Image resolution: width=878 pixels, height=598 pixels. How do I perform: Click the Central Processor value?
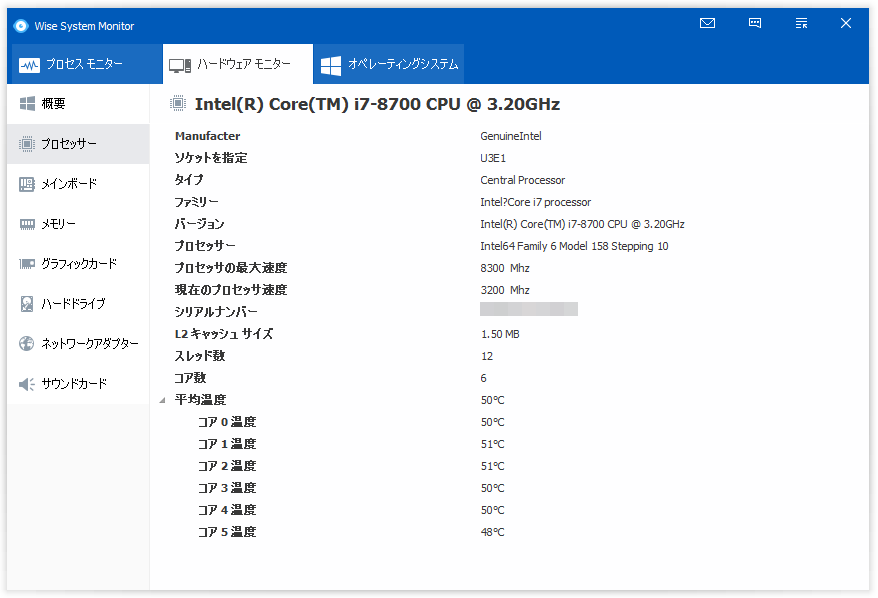pyautogui.click(x=522, y=180)
